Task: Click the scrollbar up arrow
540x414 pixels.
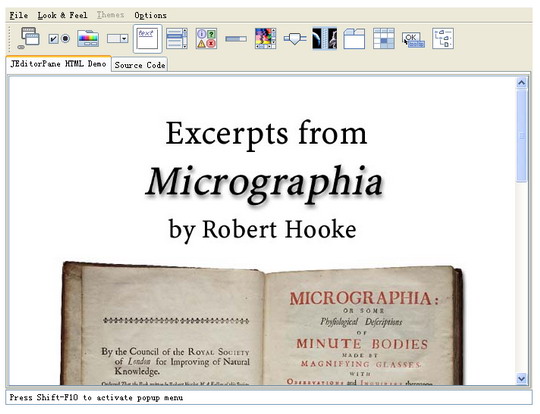Action: click(x=521, y=83)
